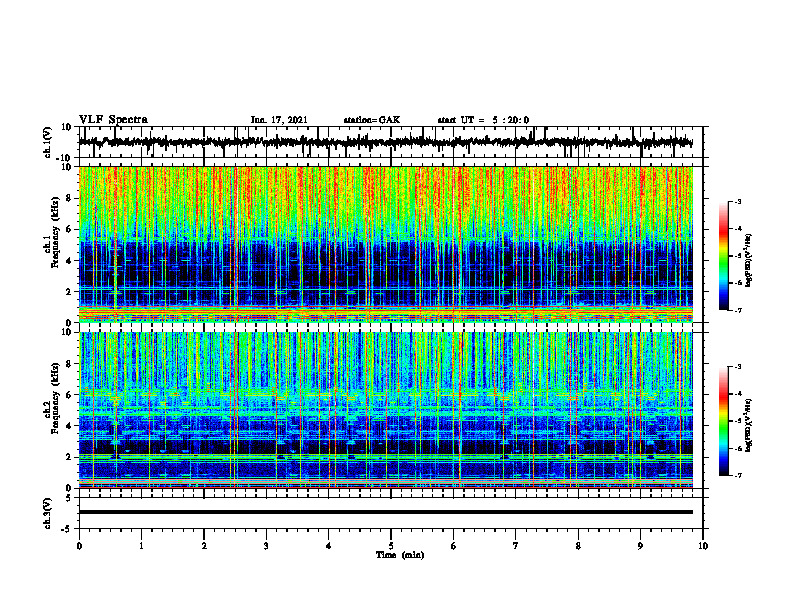
Task: Click the "9" tick on the time axis
Action: [x=640, y=546]
